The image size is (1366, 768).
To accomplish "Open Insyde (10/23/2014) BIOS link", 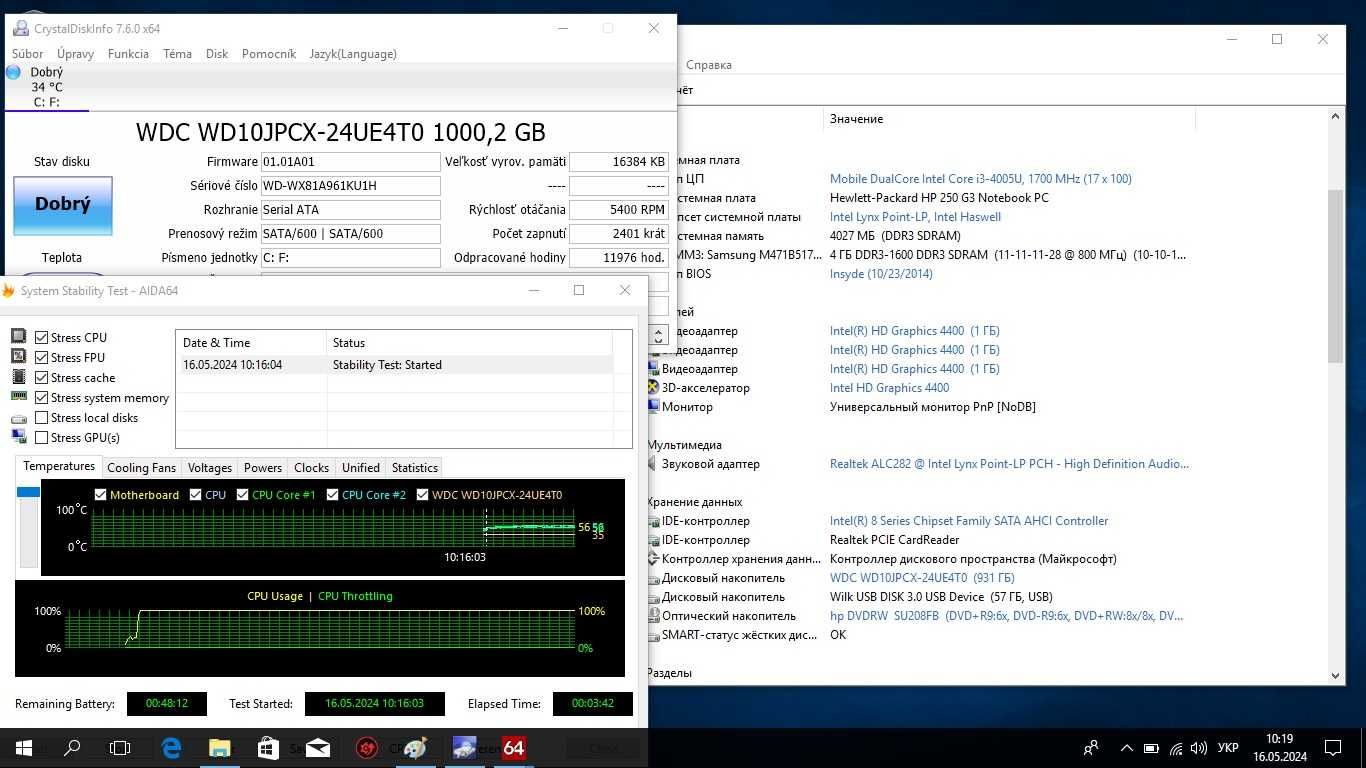I will (x=881, y=274).
